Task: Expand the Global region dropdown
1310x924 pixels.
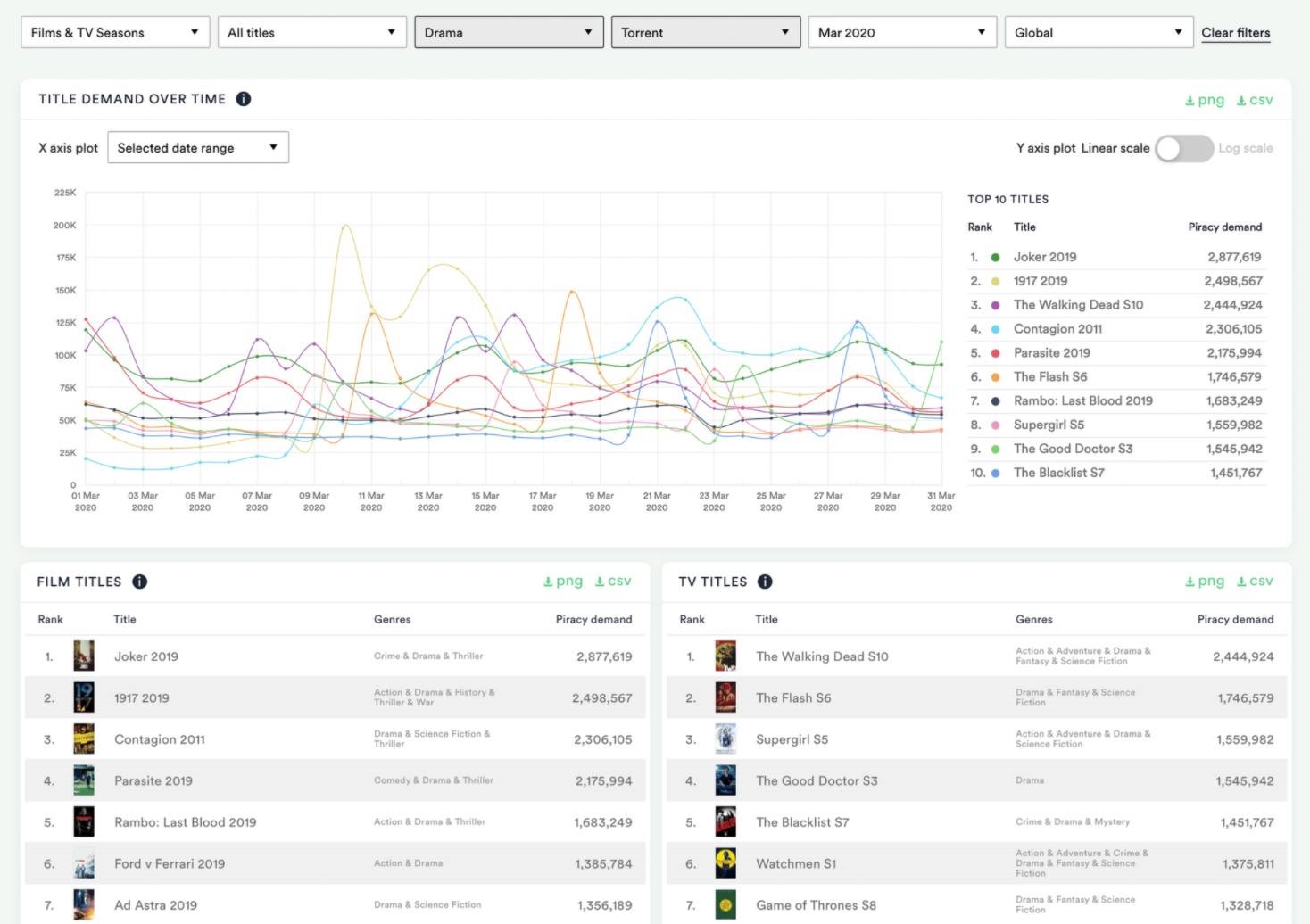Action: coord(1099,33)
